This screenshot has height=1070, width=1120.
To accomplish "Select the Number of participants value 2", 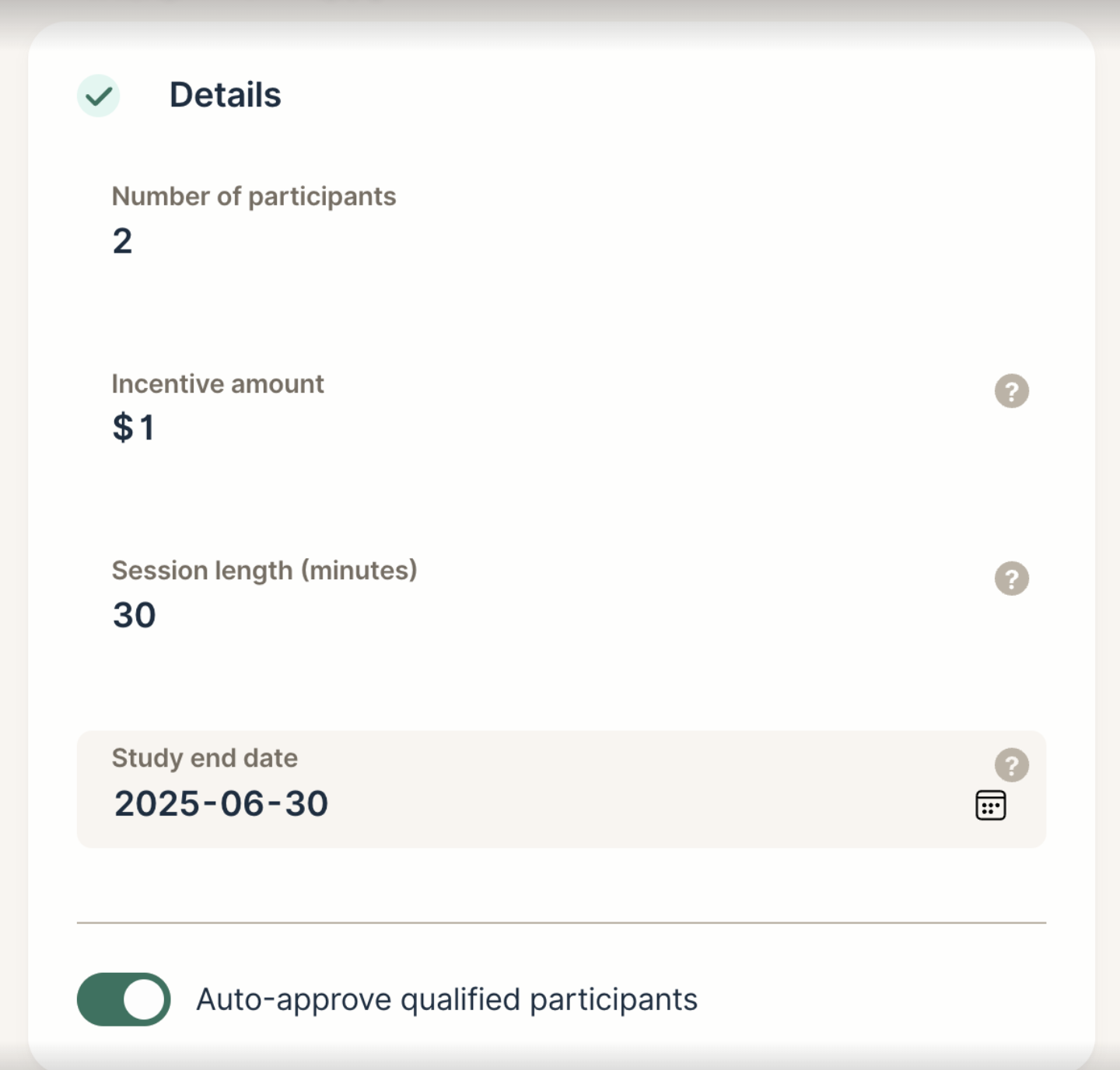I will point(122,241).
